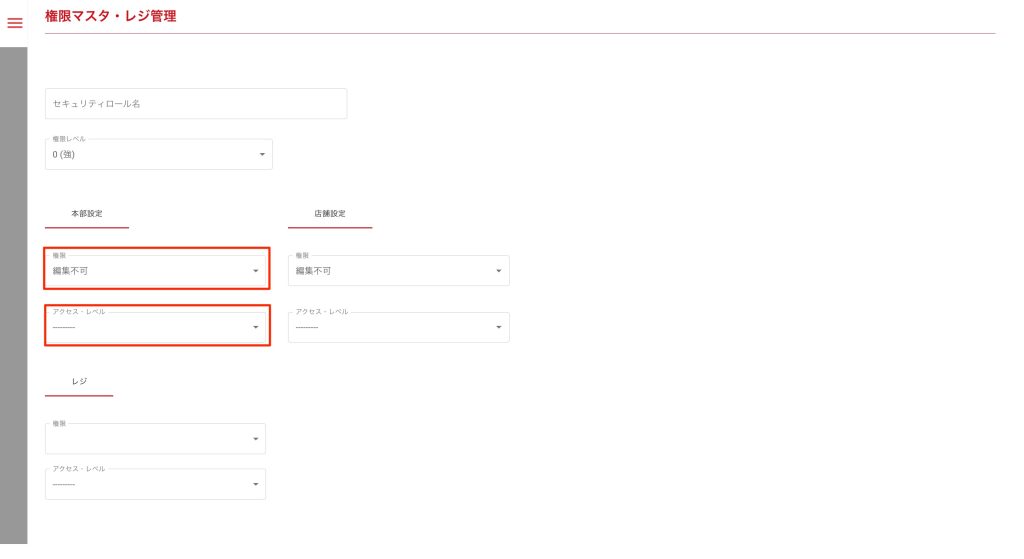
Task: Click the レジ アクセス・レベル dropdown arrow
Action: click(x=256, y=485)
